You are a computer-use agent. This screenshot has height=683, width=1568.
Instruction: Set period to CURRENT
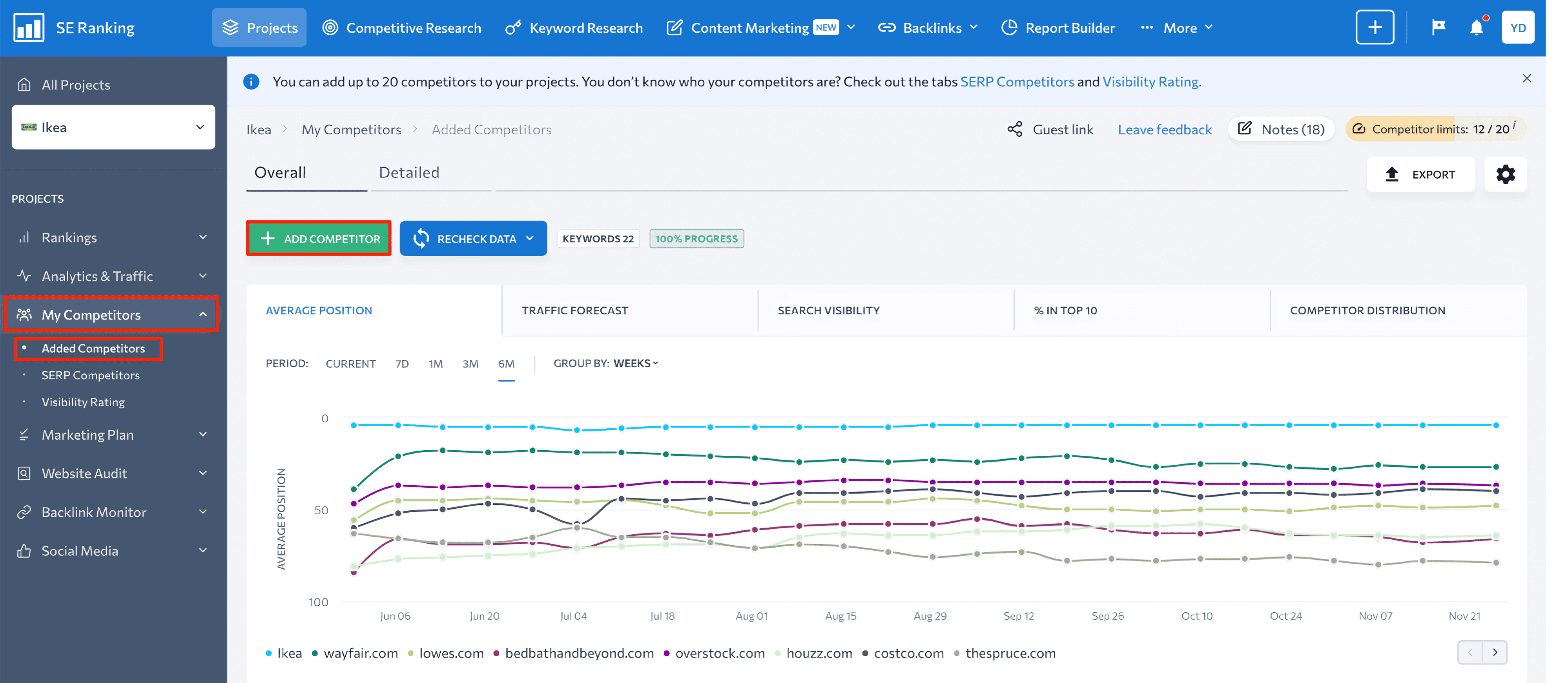351,364
